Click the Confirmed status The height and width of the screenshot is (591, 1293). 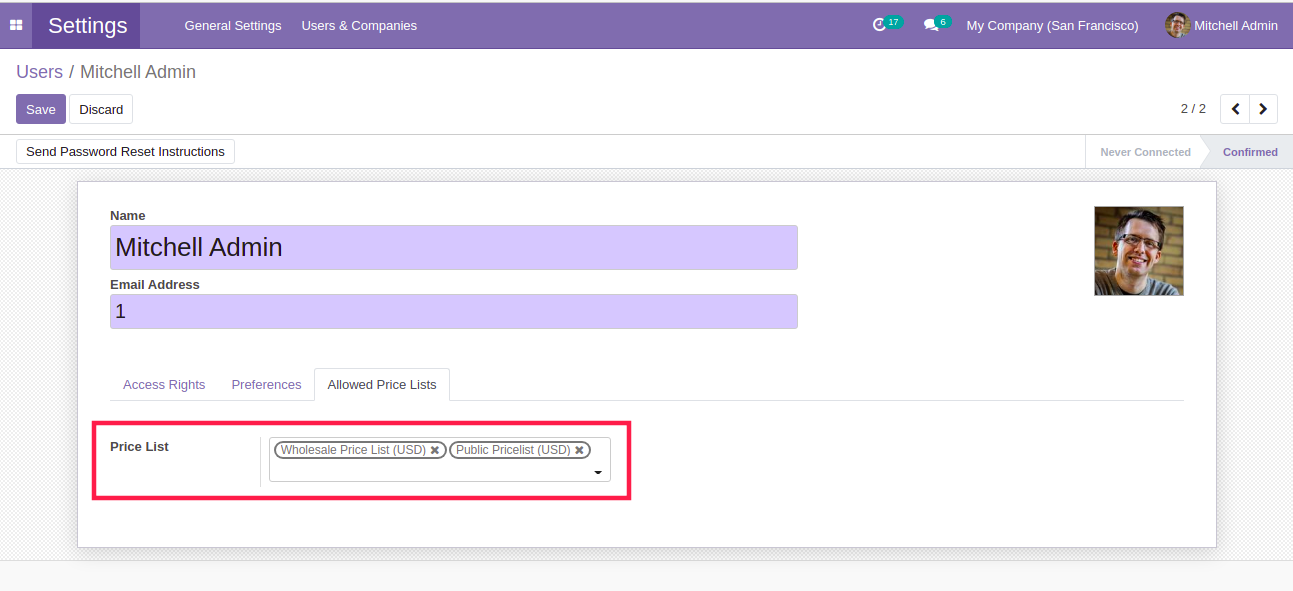(1250, 152)
